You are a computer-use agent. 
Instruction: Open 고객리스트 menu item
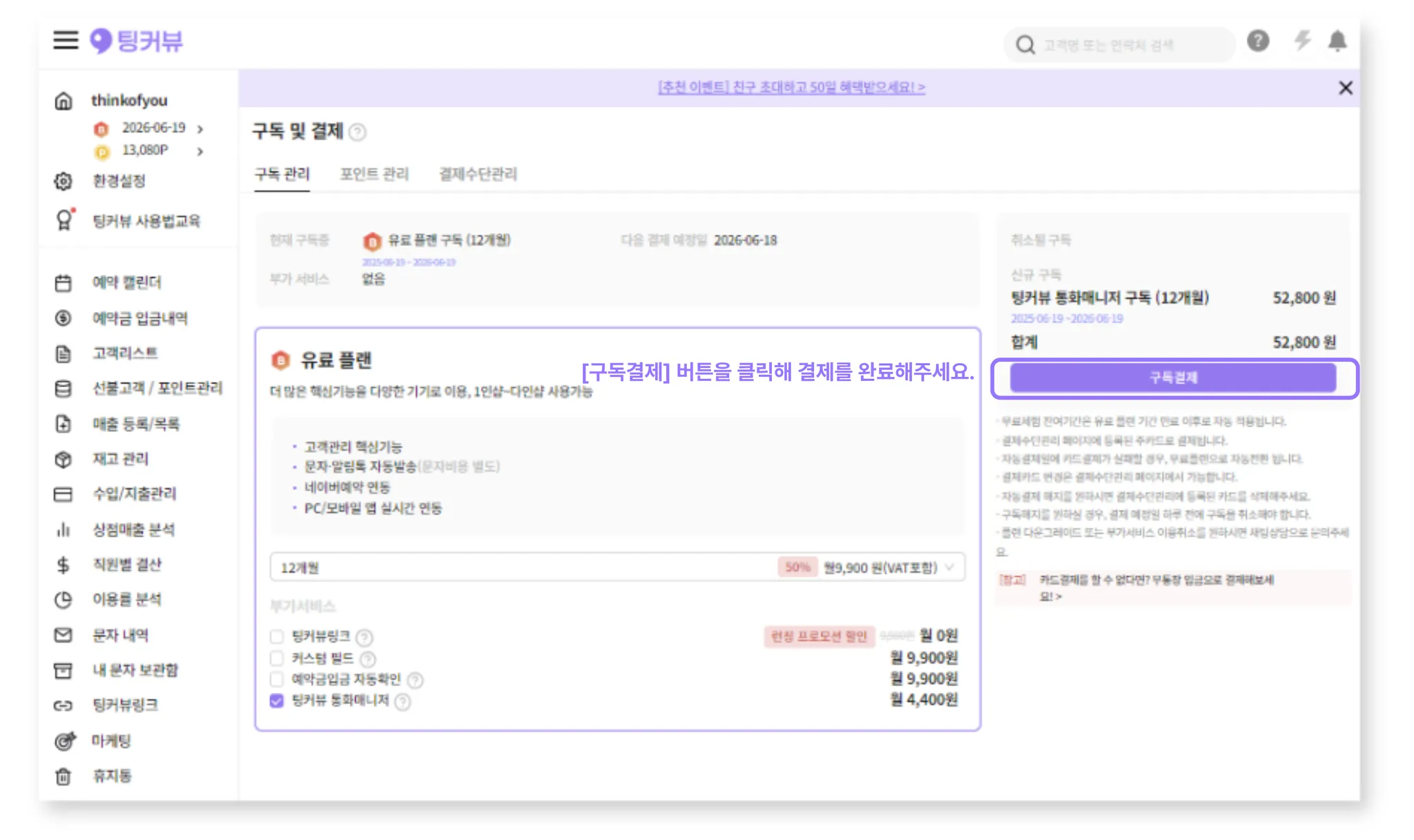coord(125,353)
